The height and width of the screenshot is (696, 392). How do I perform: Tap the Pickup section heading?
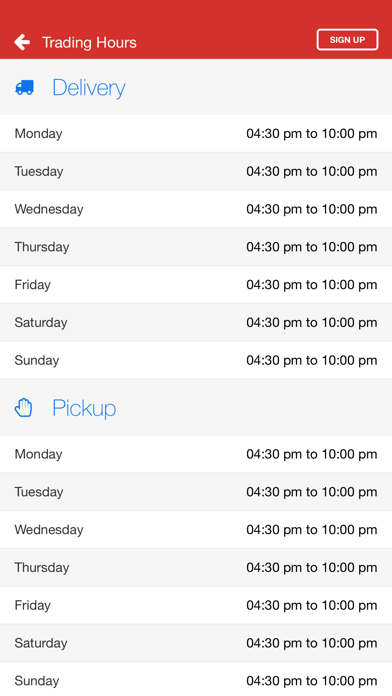tap(84, 408)
